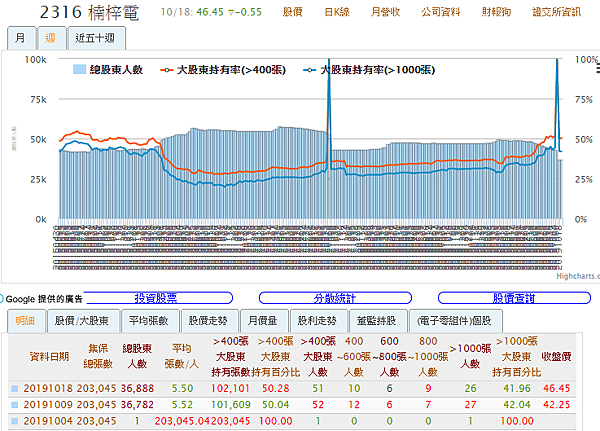This screenshot has width=600, height=431.
Task: Click the 集保總張數 column header
Action: click(x=98, y=356)
